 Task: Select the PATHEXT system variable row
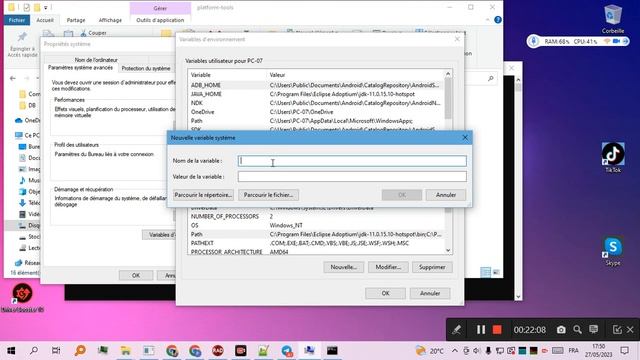pyautogui.click(x=316, y=243)
